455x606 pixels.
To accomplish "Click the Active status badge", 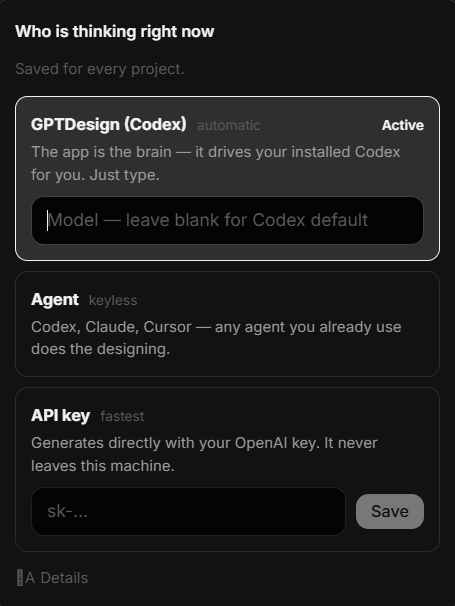I will pos(403,125).
